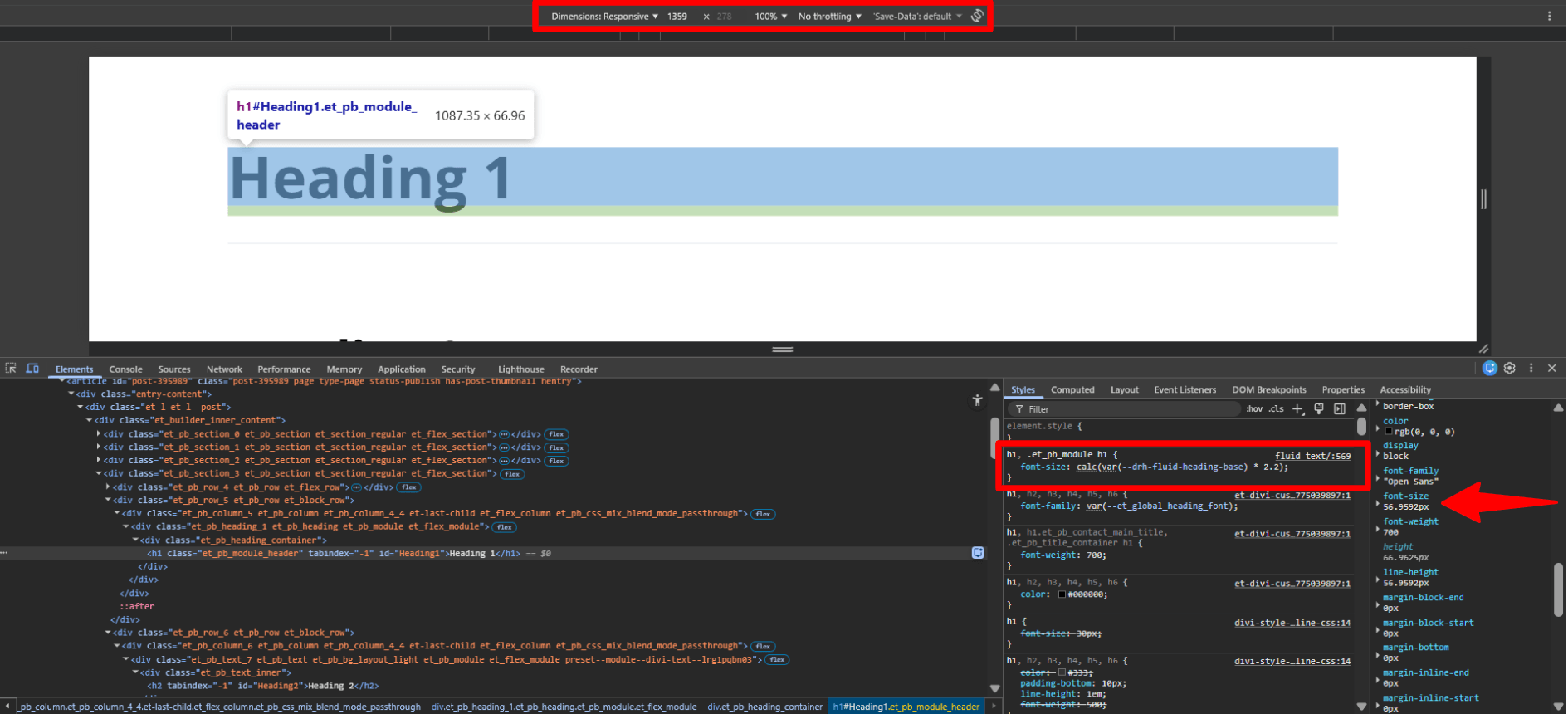Screen dimensions: 1568x714
Task: Click the paintbrush element classes icon
Action: pos(1319,409)
